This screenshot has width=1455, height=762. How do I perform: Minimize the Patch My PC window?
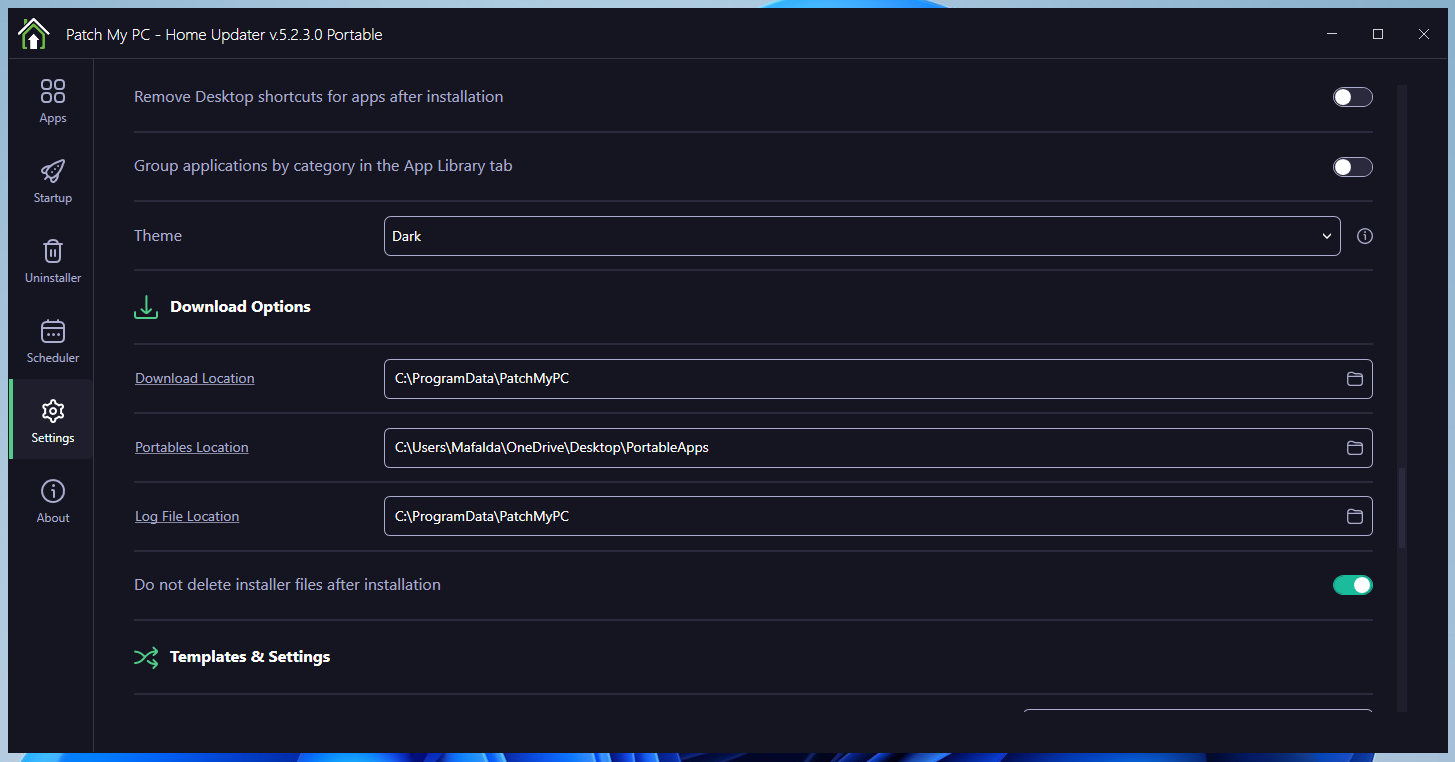[x=1332, y=34]
